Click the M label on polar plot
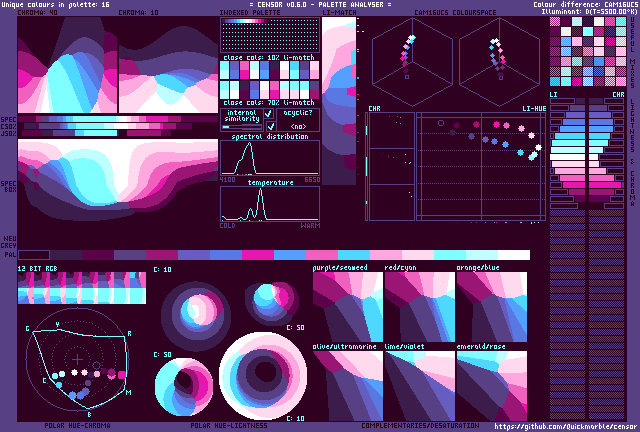Image resolution: width=640 pixels, height=432 pixels. [129, 392]
